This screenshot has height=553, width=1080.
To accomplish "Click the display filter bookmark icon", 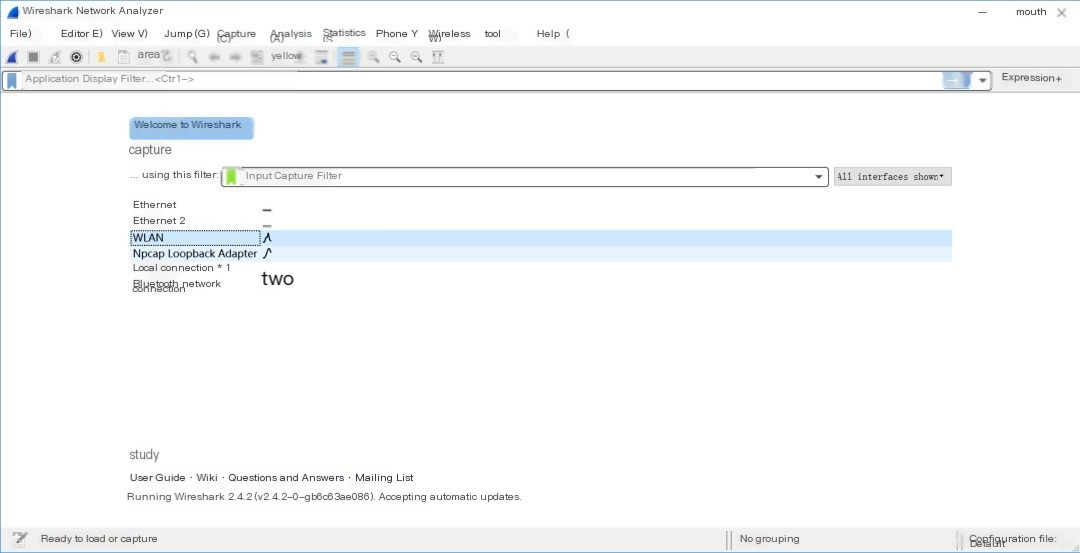I will tap(12, 80).
